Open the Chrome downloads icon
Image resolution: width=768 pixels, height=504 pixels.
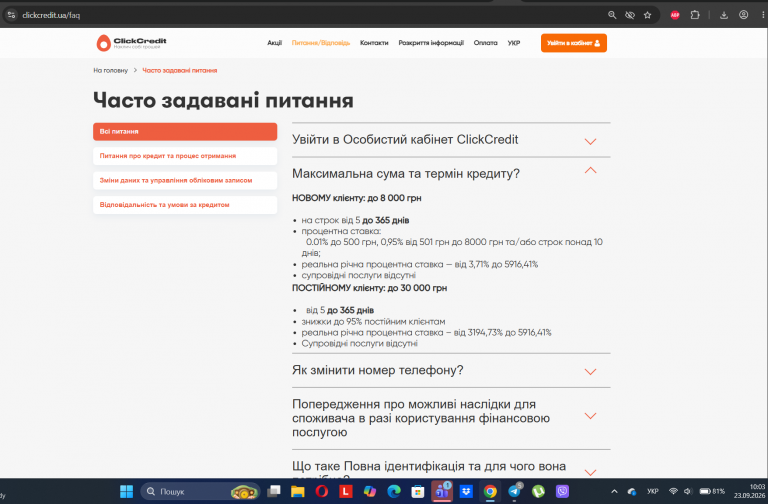point(723,15)
